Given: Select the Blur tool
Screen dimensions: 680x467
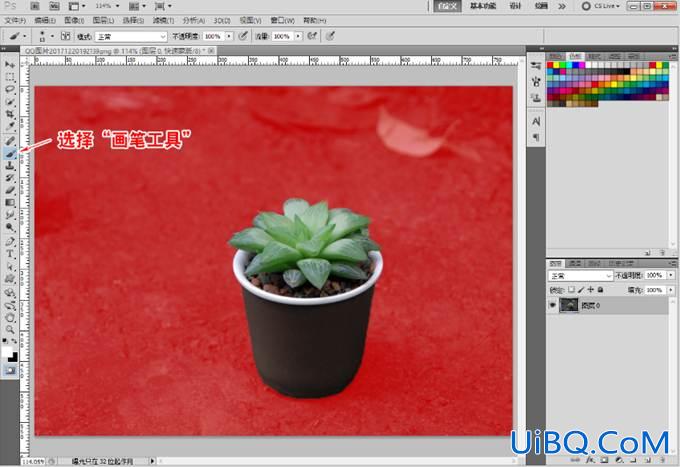Looking at the screenshot, I should (x=10, y=215).
